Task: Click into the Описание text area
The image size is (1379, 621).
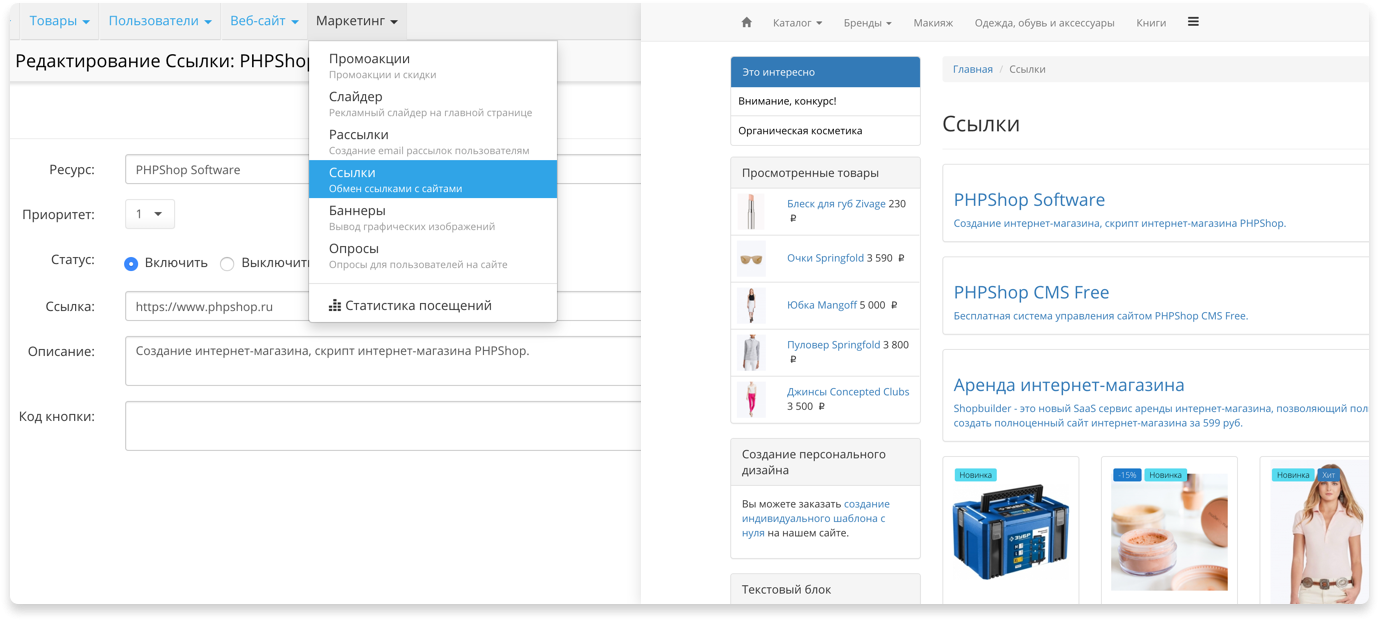Action: [x=383, y=361]
